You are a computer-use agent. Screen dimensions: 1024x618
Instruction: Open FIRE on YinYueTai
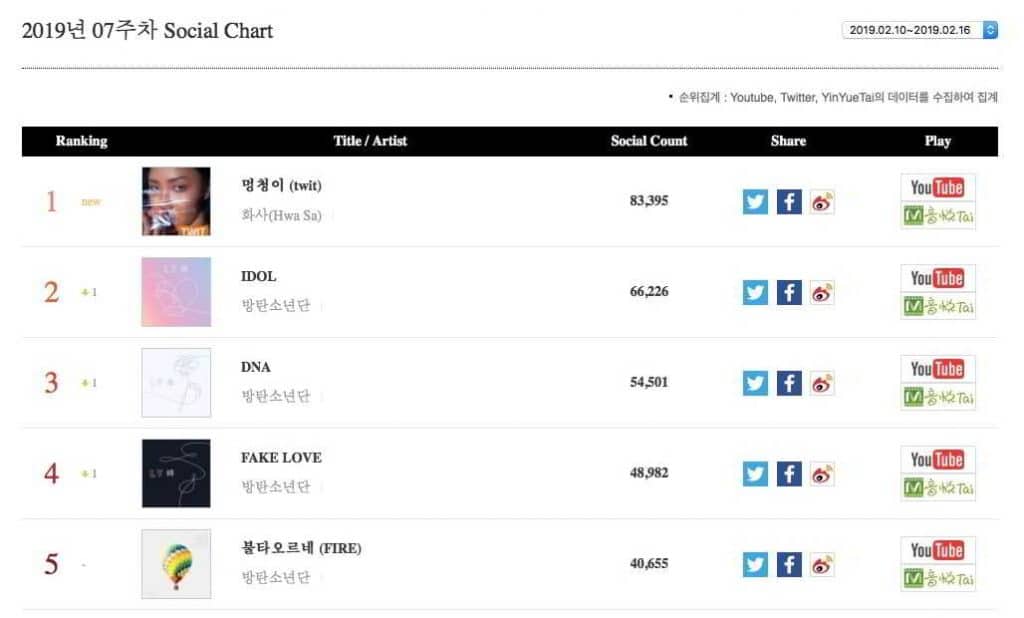[937, 578]
